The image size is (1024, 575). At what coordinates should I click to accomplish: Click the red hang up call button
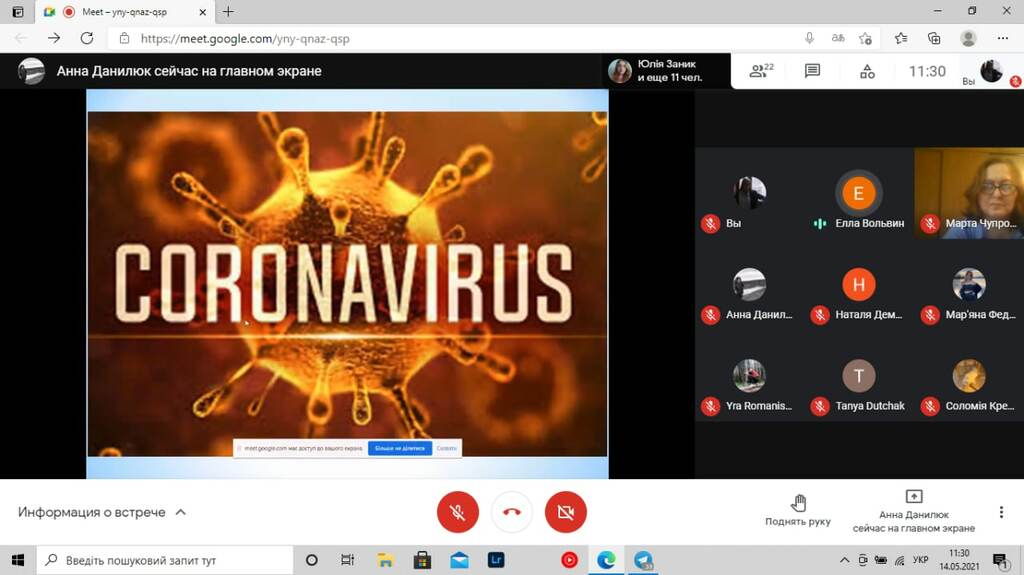click(x=511, y=512)
